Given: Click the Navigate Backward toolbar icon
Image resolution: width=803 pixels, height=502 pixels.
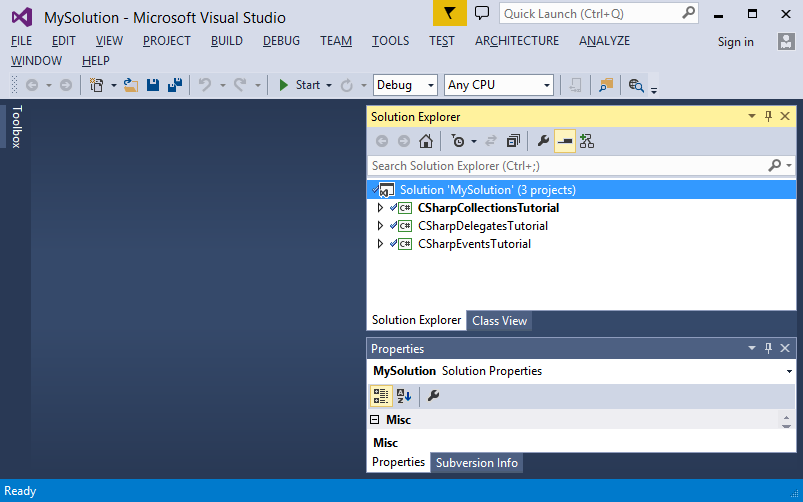Looking at the screenshot, I should (x=32, y=85).
